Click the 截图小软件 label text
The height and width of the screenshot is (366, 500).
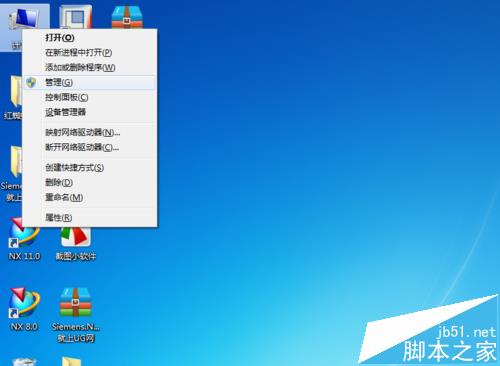click(x=76, y=256)
